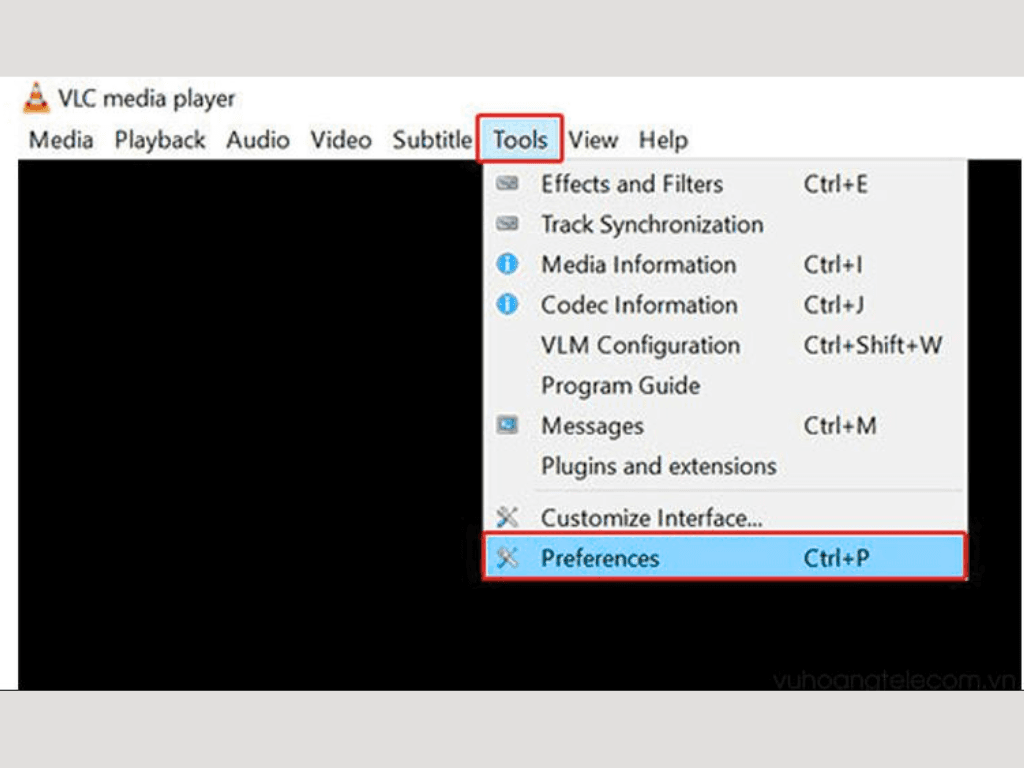Viewport: 1024px width, 768px height.
Task: Click the Ctrl+J shortcut text
Action: (x=834, y=305)
